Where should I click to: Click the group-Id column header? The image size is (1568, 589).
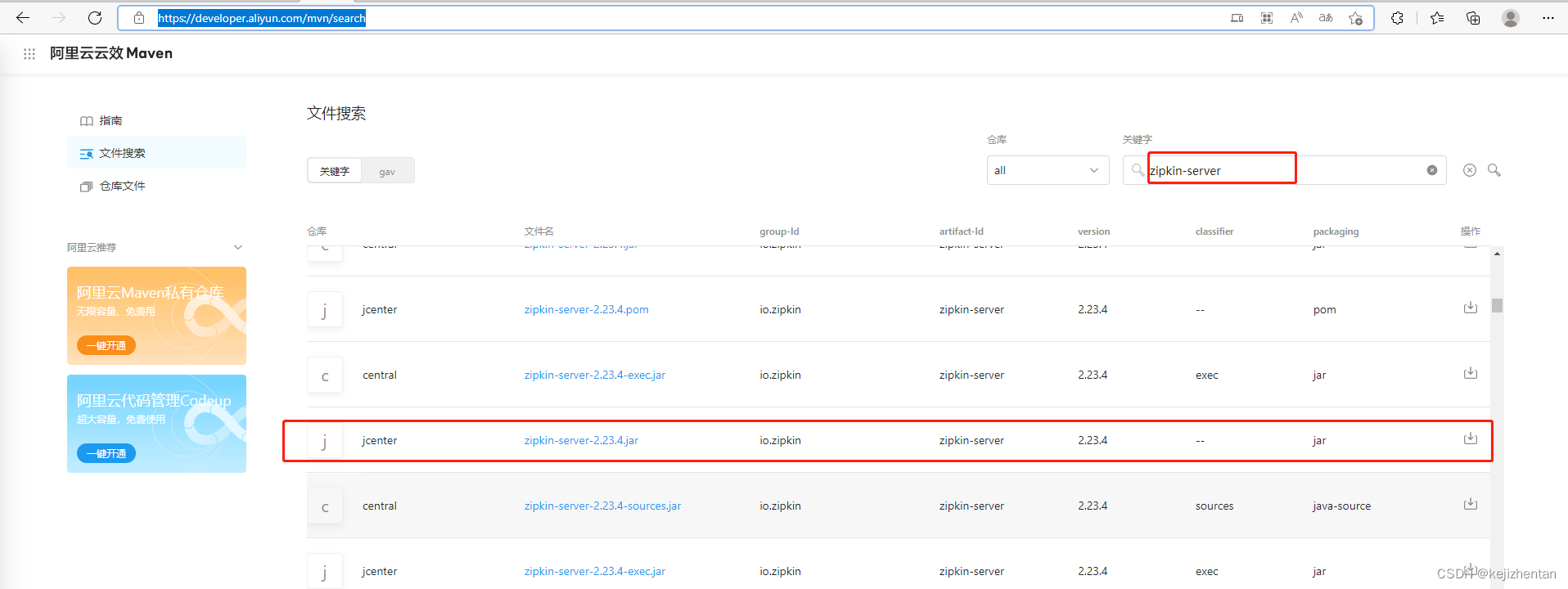[x=779, y=232]
